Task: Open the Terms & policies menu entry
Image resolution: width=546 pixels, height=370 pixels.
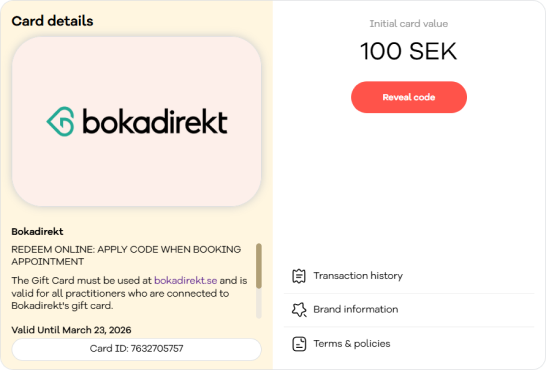Action: pyautogui.click(x=409, y=344)
